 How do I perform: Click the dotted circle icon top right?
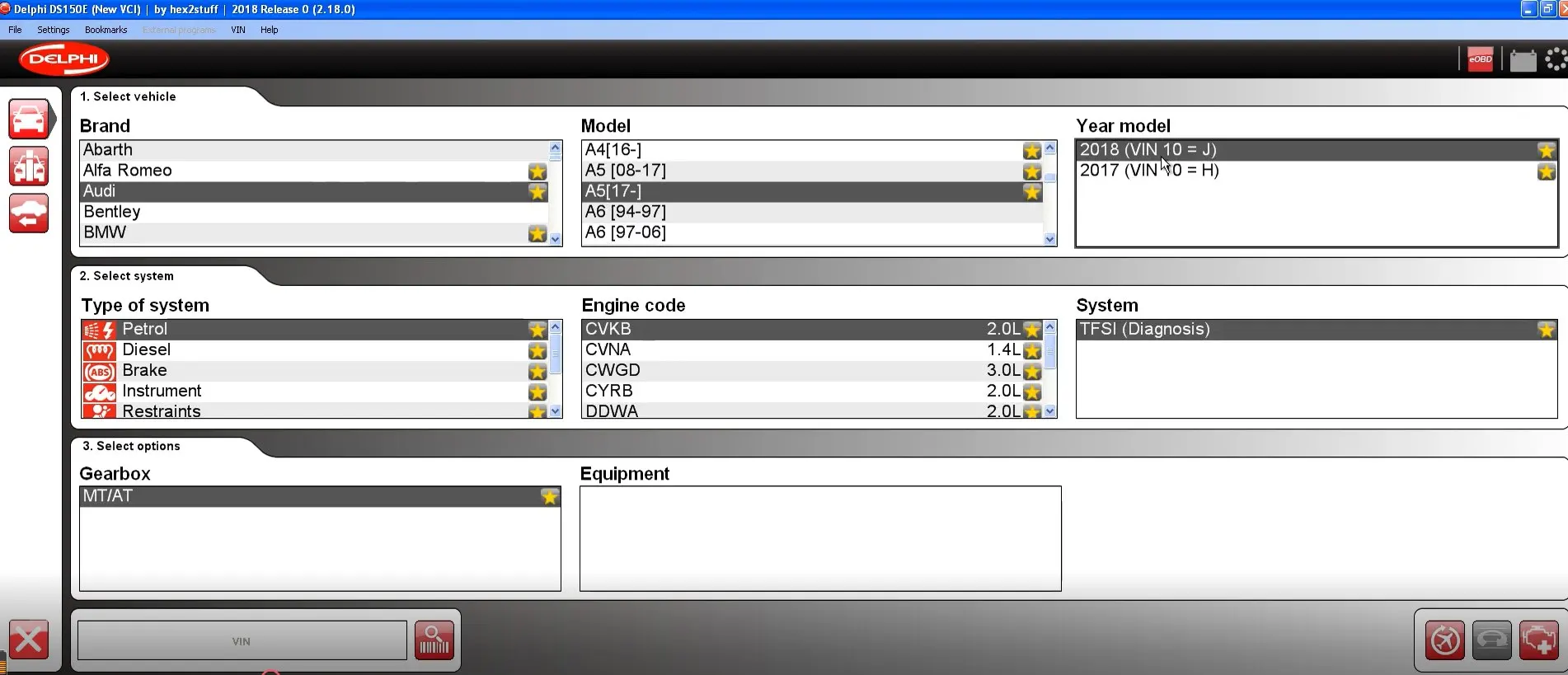pos(1556,59)
